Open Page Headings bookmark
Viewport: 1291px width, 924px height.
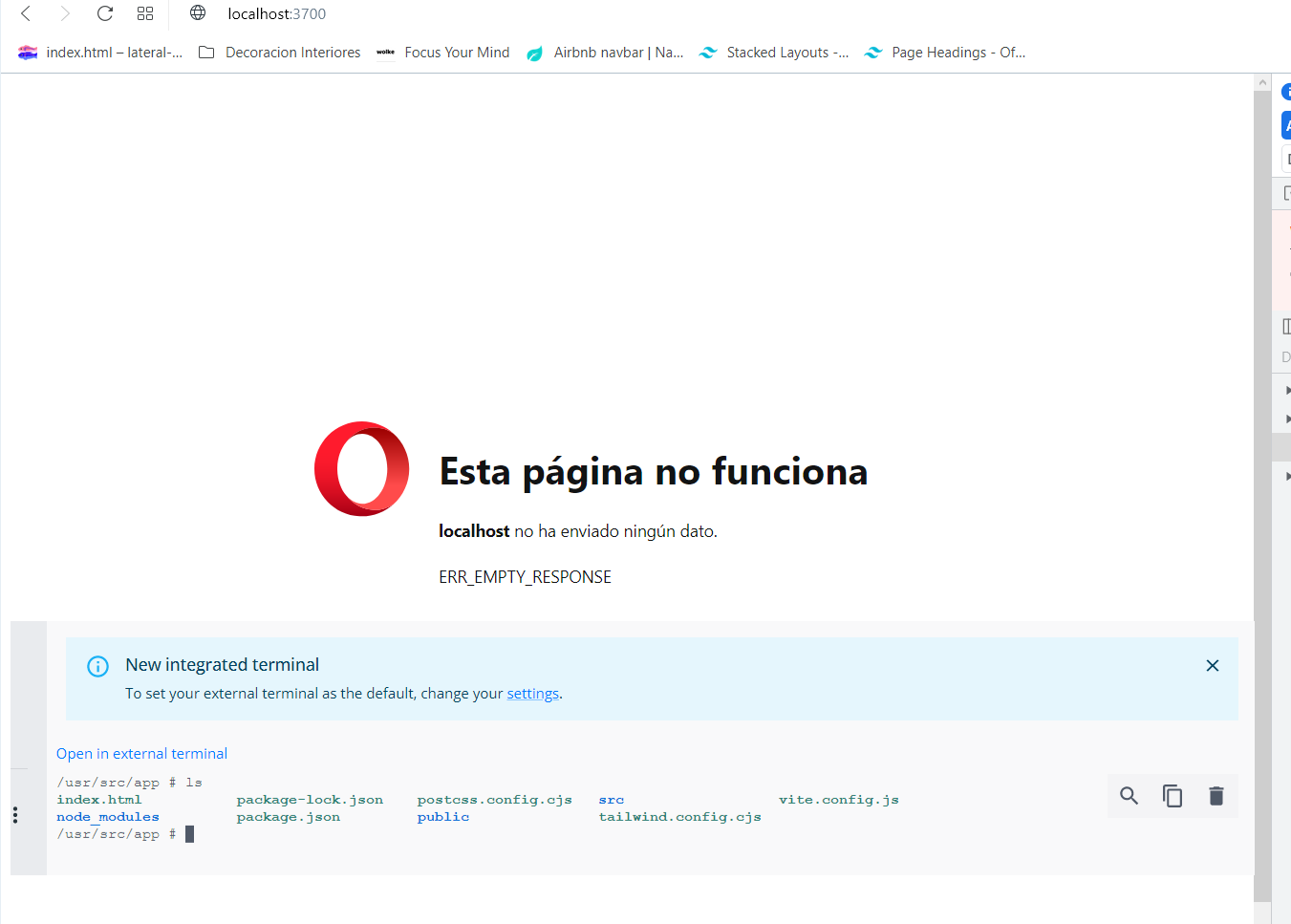(x=944, y=53)
